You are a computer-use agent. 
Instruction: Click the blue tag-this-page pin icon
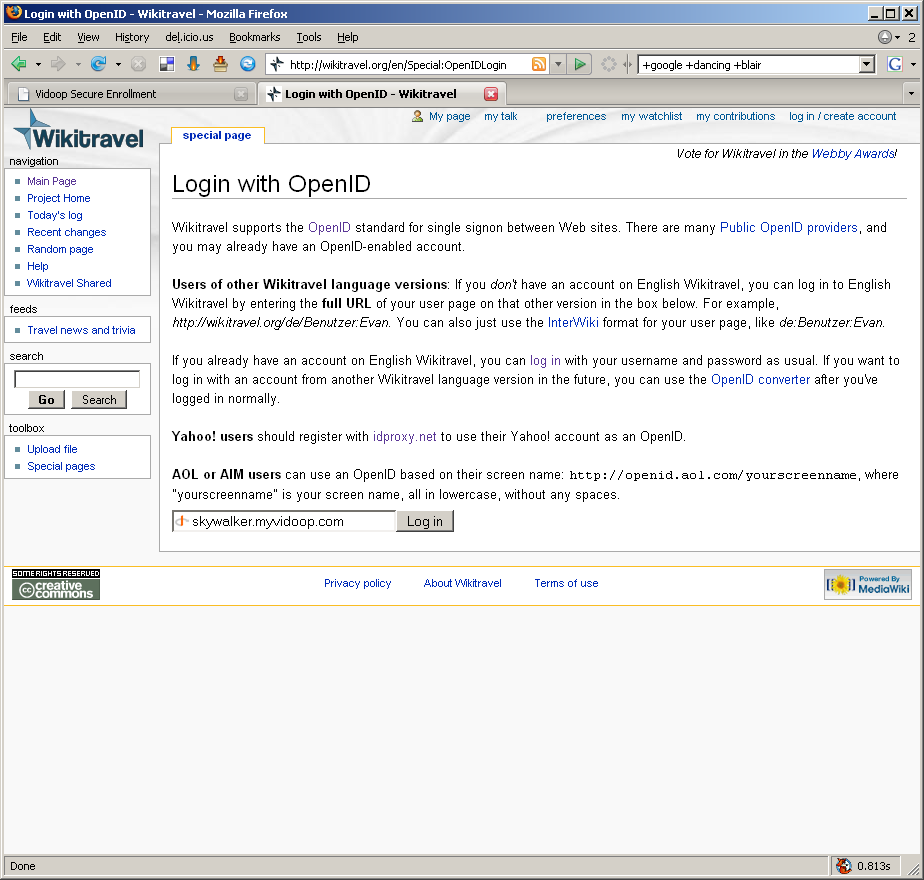193,64
